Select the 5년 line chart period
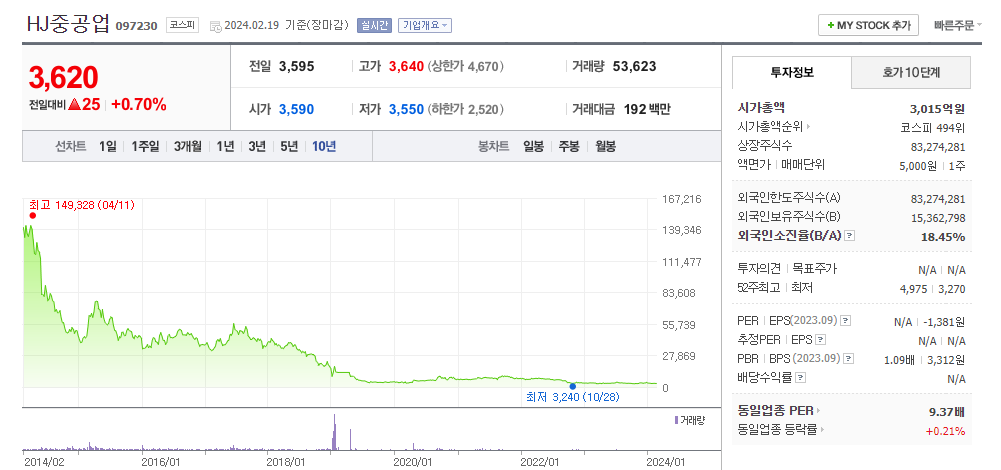Image resolution: width=1001 pixels, height=470 pixels. tap(289, 146)
